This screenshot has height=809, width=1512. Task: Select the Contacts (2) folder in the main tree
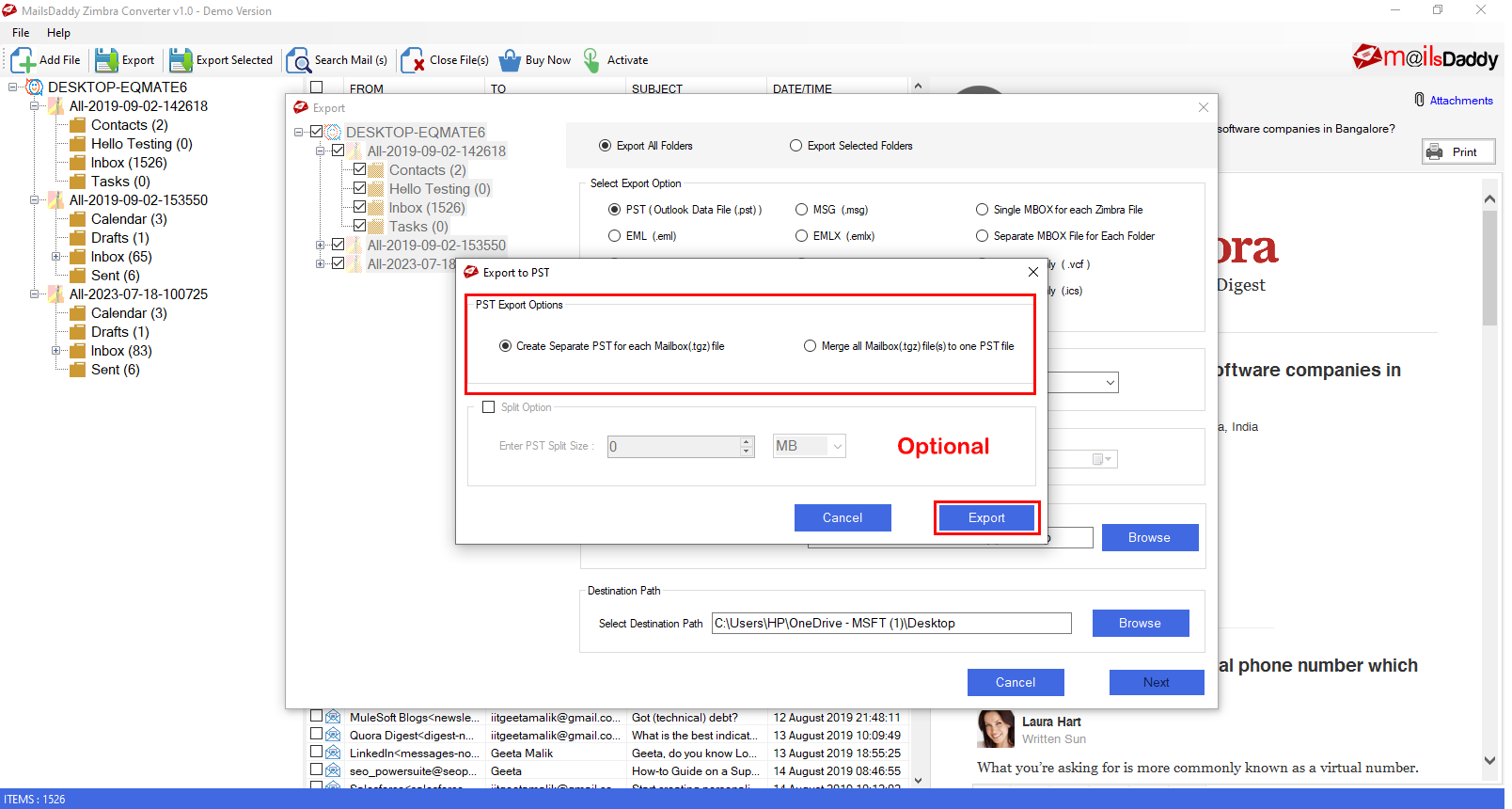(130, 125)
